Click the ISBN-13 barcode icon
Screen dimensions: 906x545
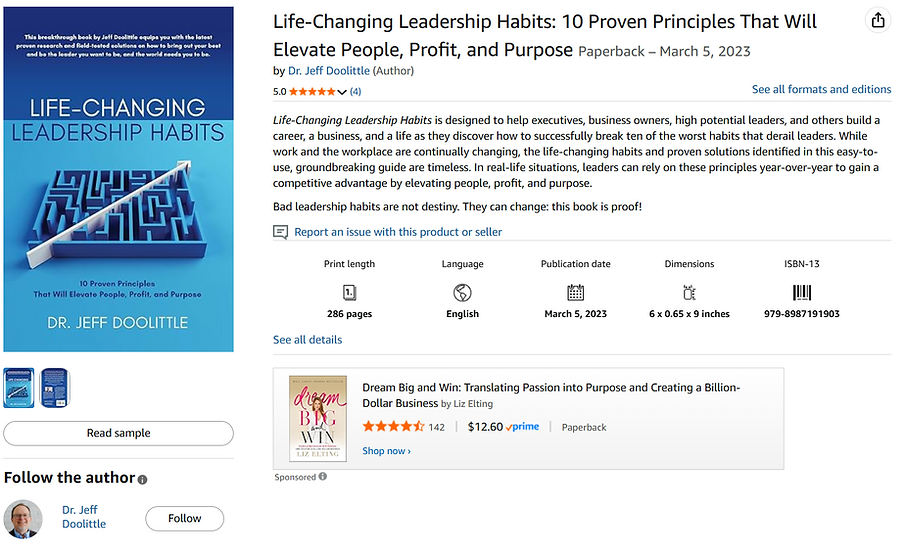coord(802,293)
